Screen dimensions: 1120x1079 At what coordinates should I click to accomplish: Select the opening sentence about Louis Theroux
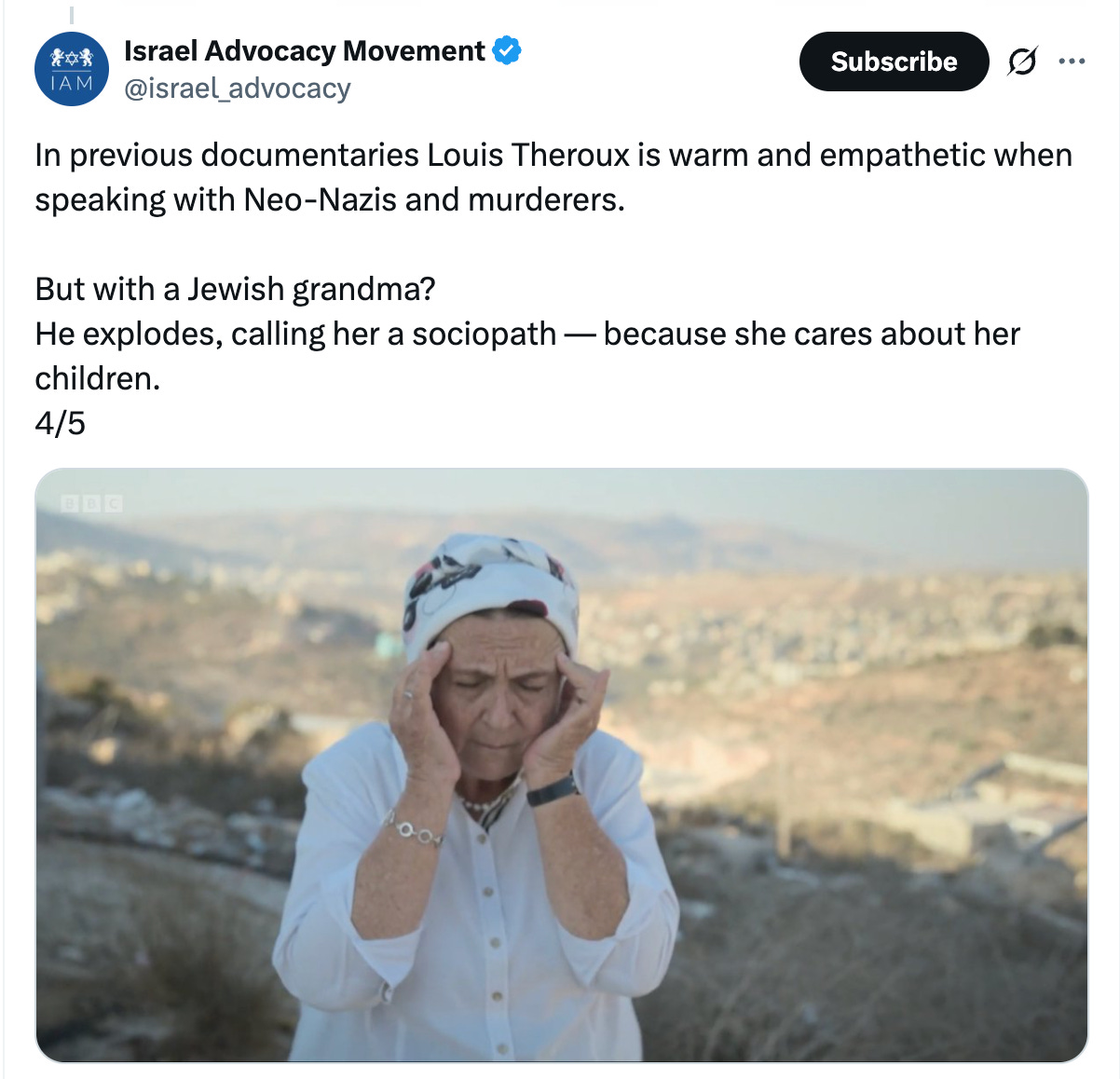click(553, 177)
